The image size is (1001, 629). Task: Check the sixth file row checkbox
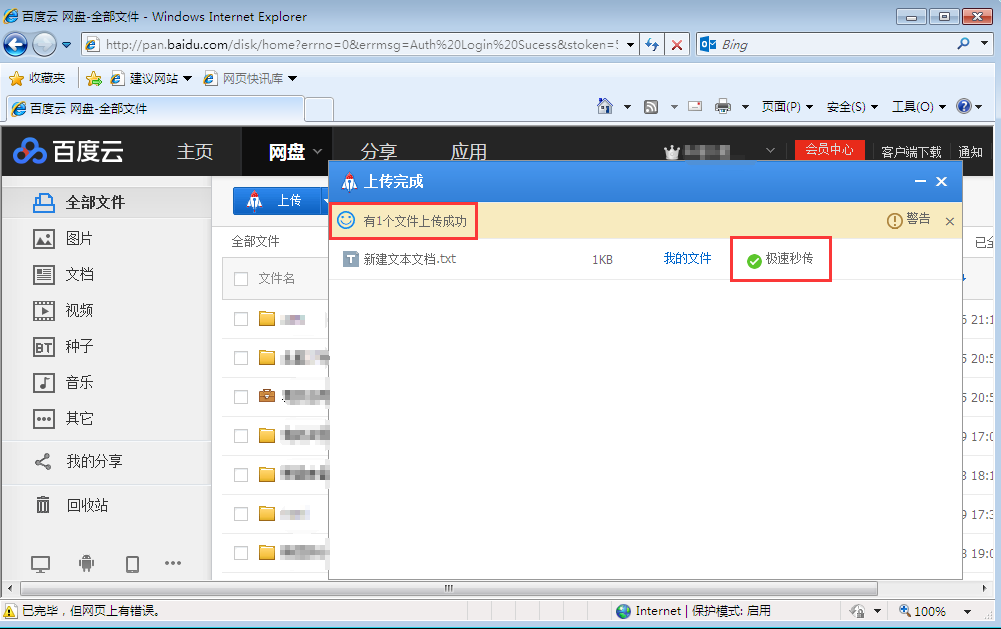pos(241,513)
